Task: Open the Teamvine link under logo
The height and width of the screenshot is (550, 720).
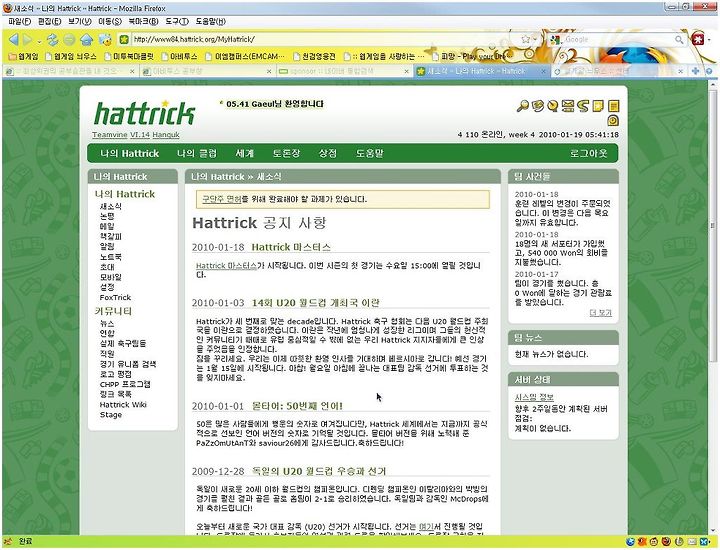Action: [x=110, y=135]
